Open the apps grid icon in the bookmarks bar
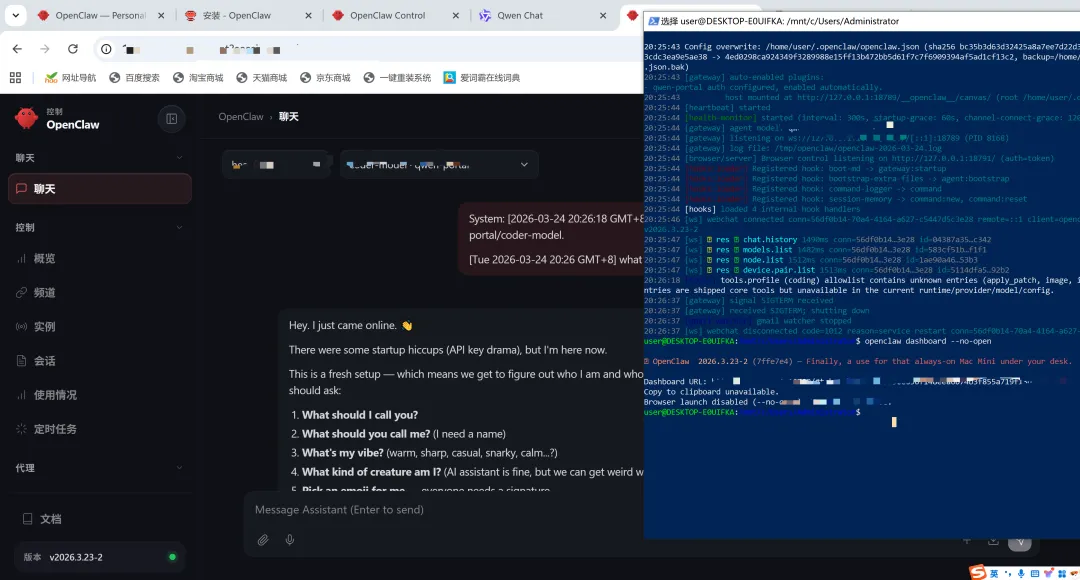This screenshot has width=1080, height=580. [x=15, y=78]
